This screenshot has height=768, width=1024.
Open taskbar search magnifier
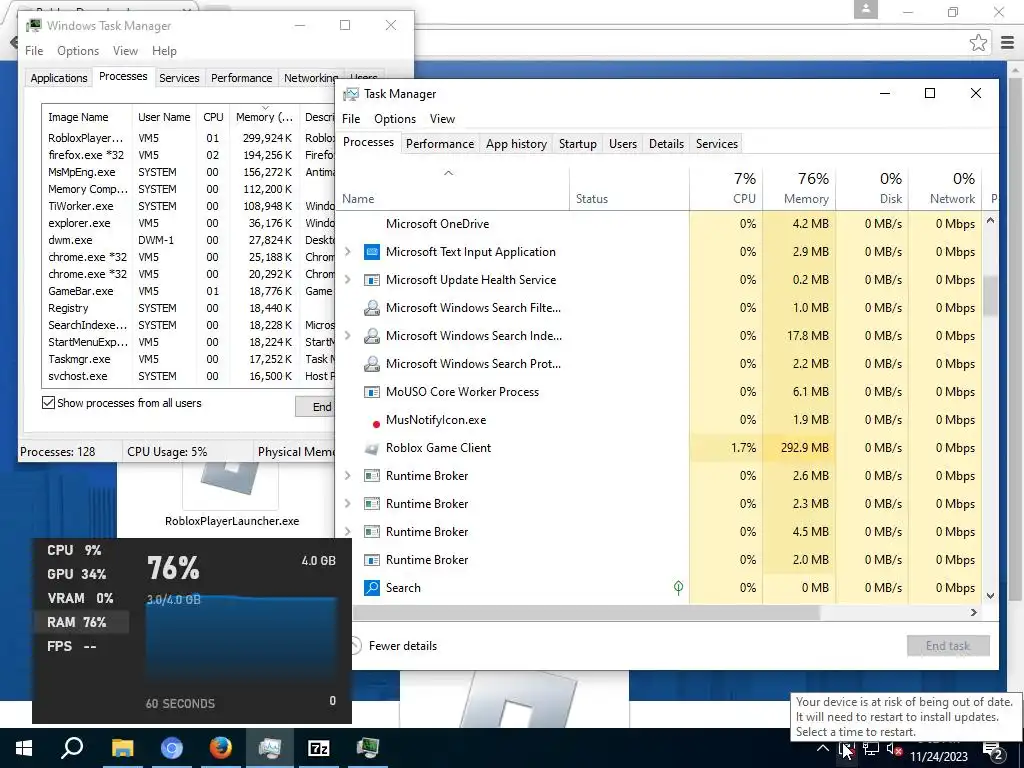[72, 748]
